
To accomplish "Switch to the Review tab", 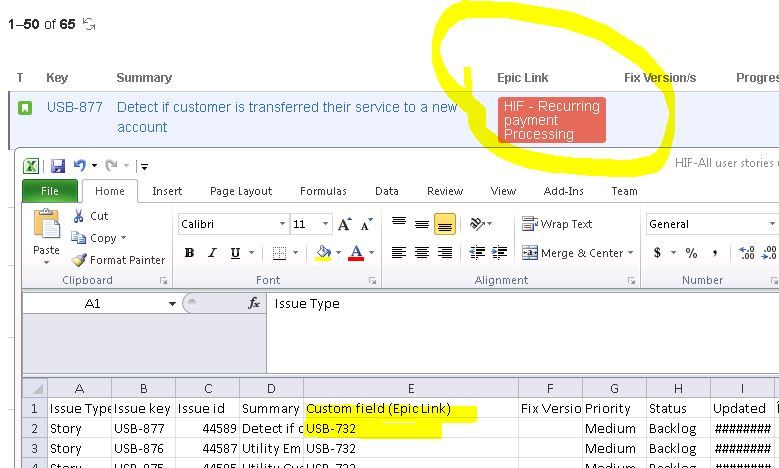I will point(445,191).
